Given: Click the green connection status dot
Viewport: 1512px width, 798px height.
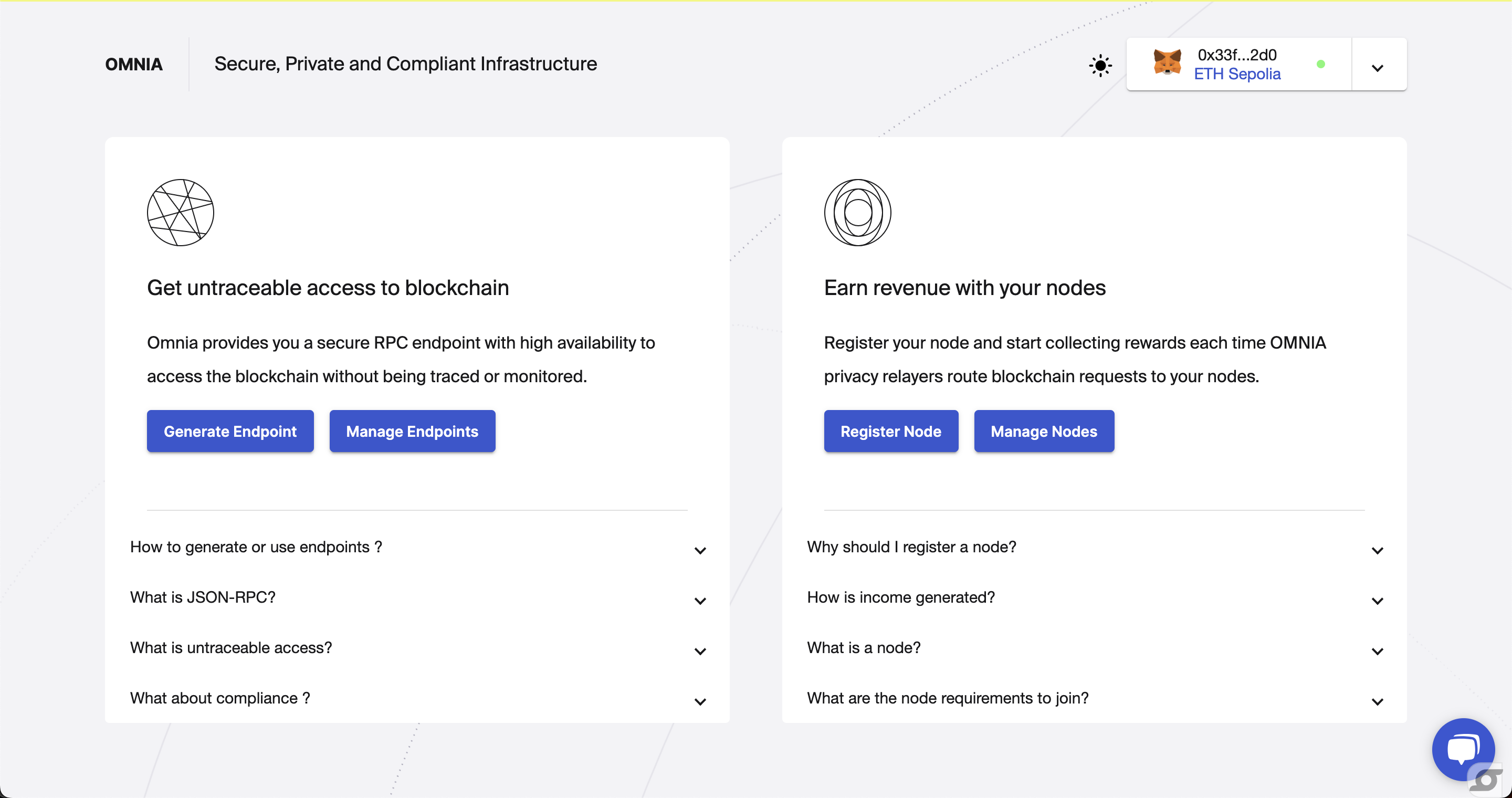Looking at the screenshot, I should [x=1321, y=64].
